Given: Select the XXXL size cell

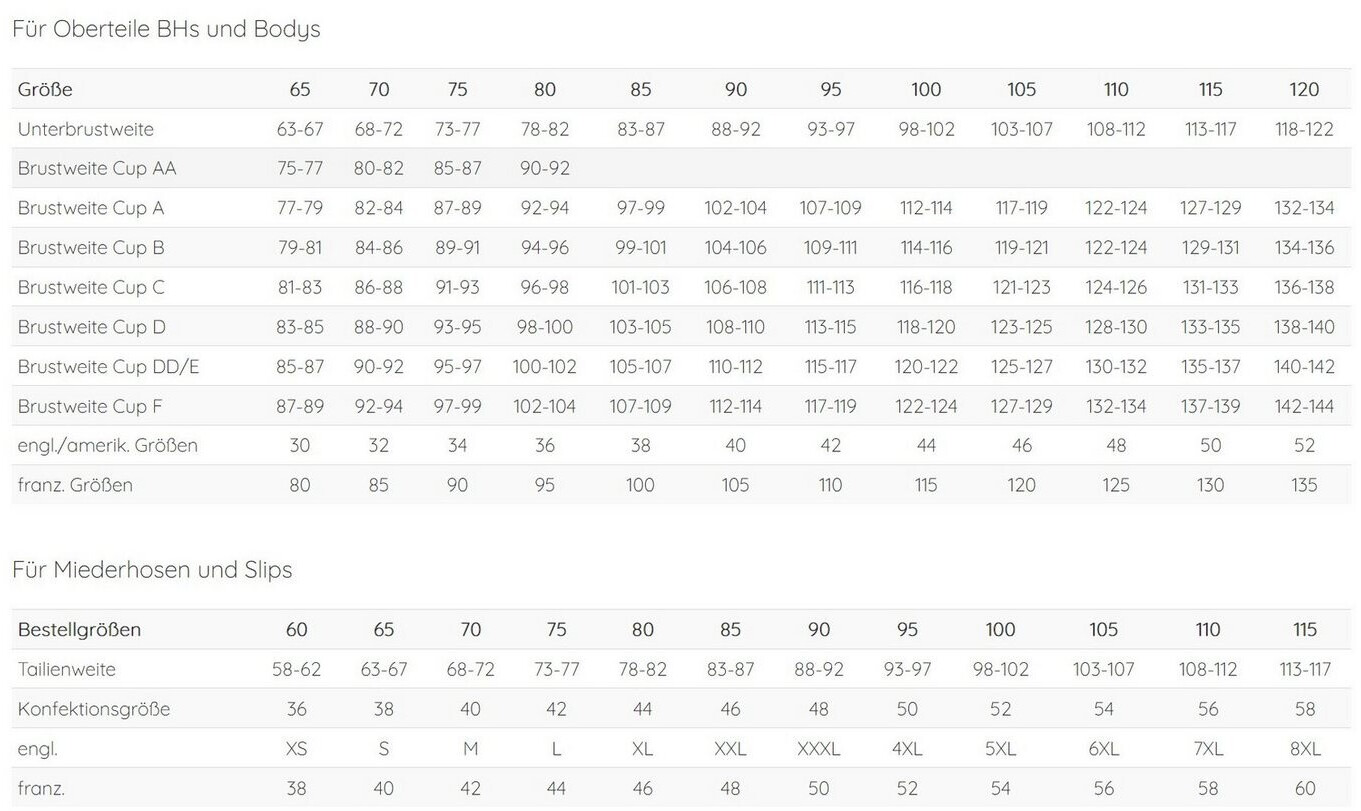Looking at the screenshot, I should pos(819,749).
